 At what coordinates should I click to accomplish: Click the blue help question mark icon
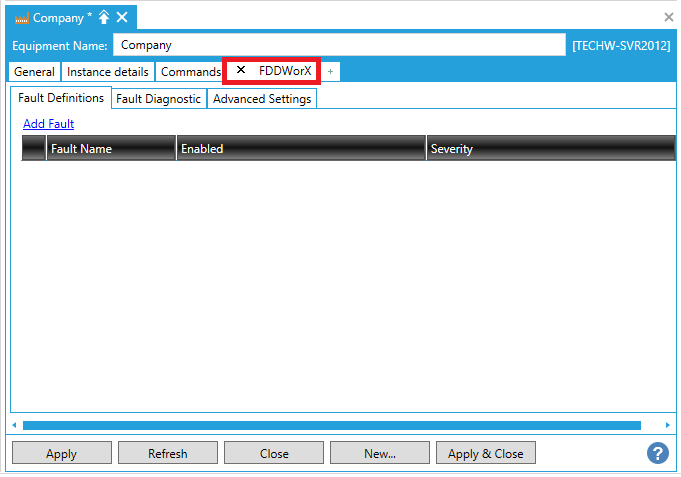[657, 453]
